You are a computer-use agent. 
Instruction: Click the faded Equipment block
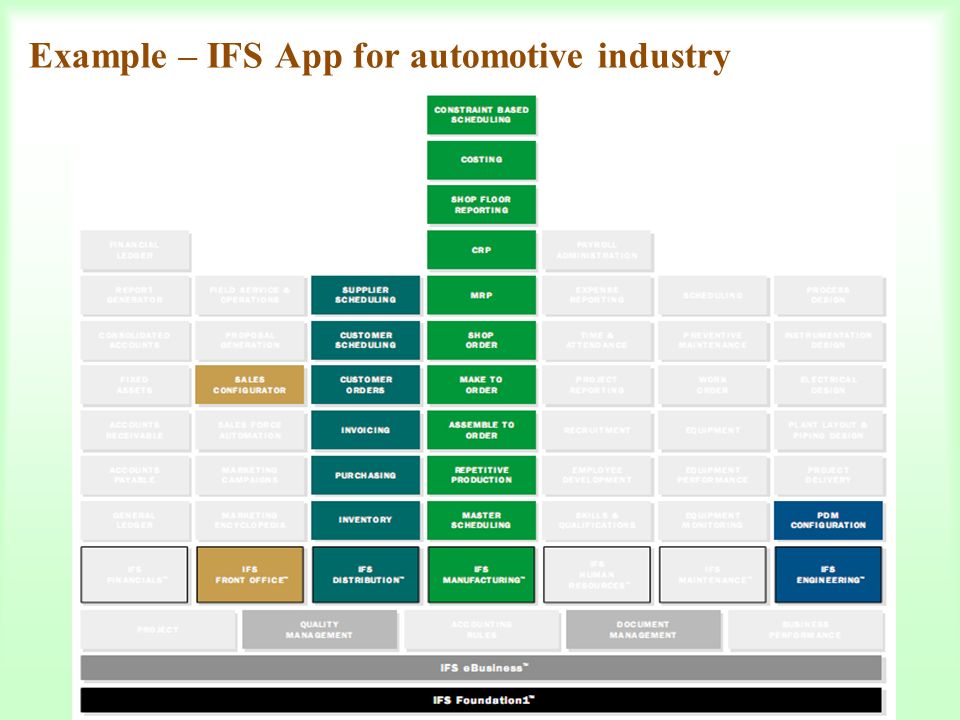click(x=713, y=430)
